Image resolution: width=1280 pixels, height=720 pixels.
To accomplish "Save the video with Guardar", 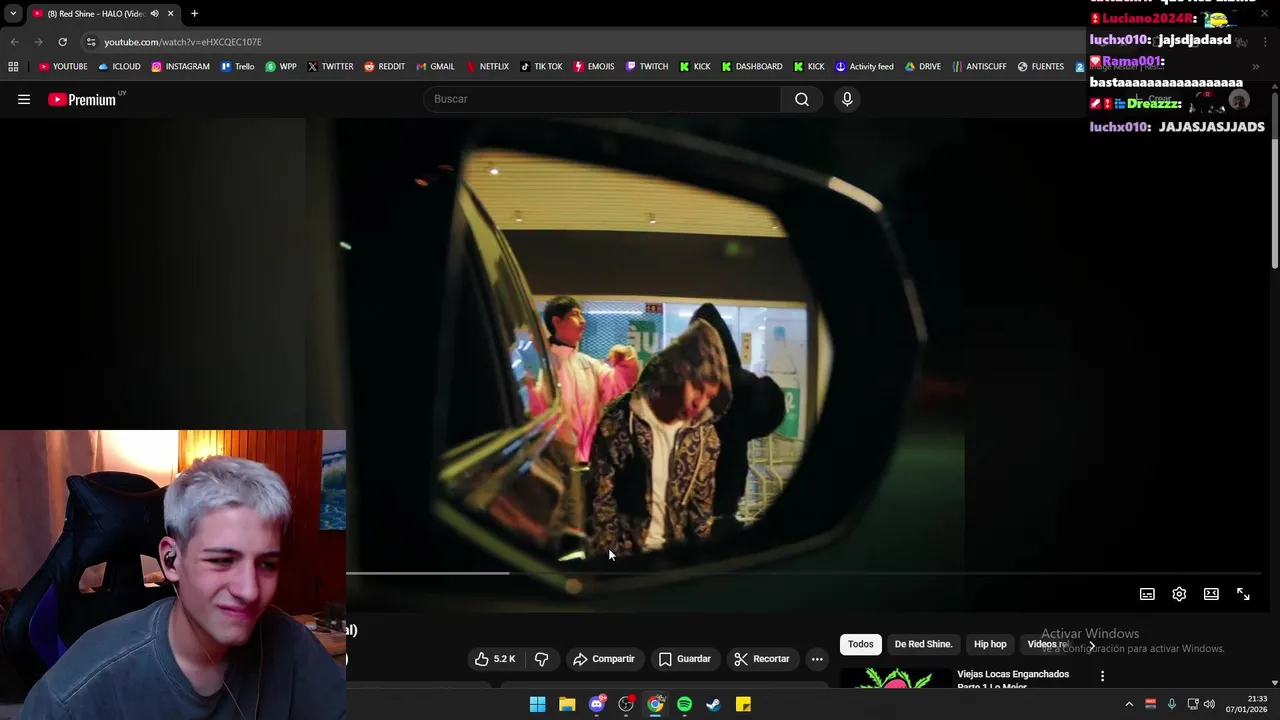I will coord(685,659).
